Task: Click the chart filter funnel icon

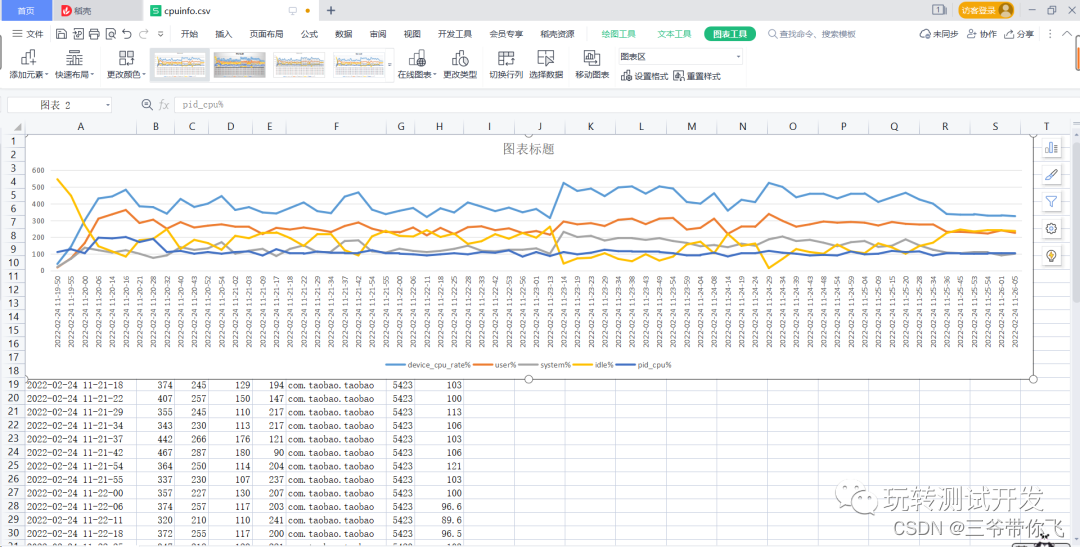Action: pyautogui.click(x=1051, y=201)
